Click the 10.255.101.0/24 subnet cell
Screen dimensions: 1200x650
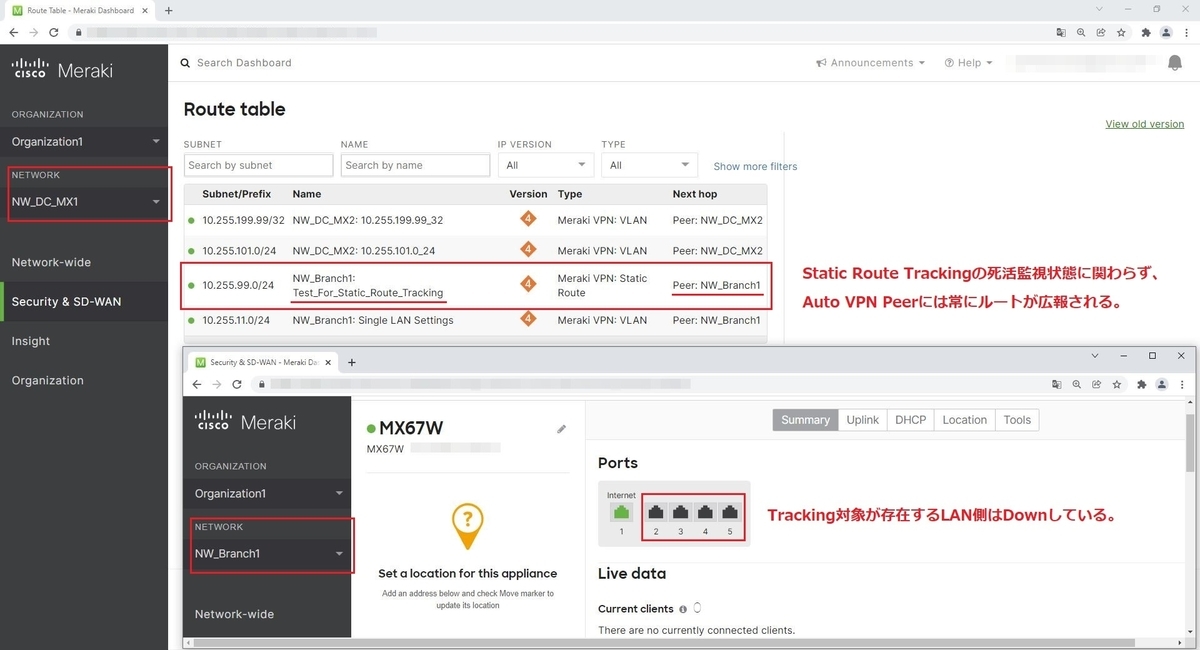coord(238,250)
